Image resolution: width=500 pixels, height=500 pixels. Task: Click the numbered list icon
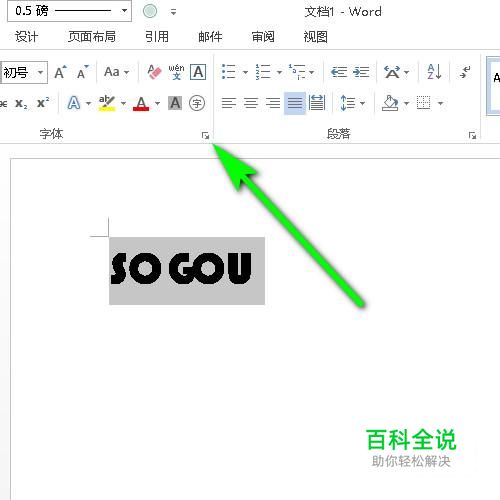coord(263,72)
